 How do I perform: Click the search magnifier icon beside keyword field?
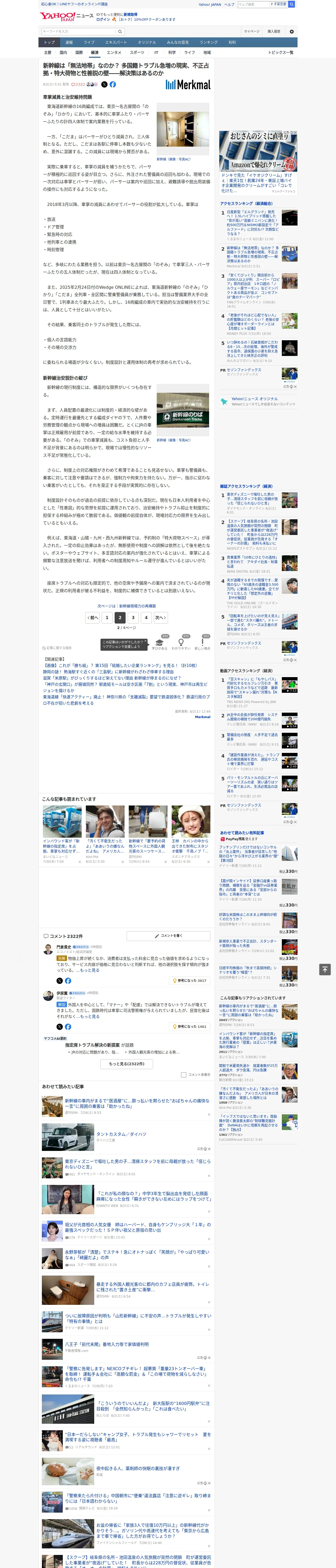[120, 32]
